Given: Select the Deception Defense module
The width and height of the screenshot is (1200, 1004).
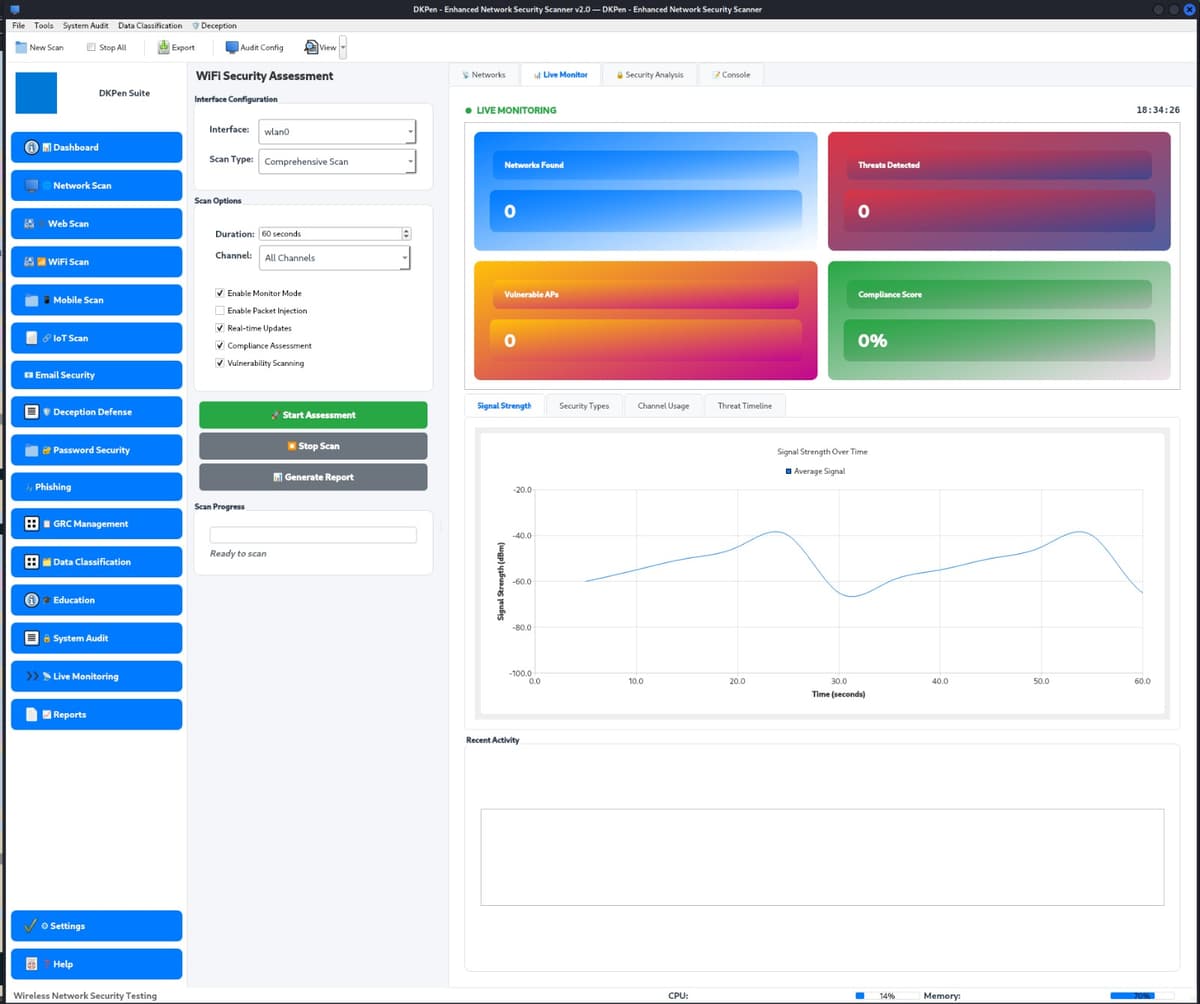Looking at the screenshot, I should pyautogui.click(x=96, y=411).
